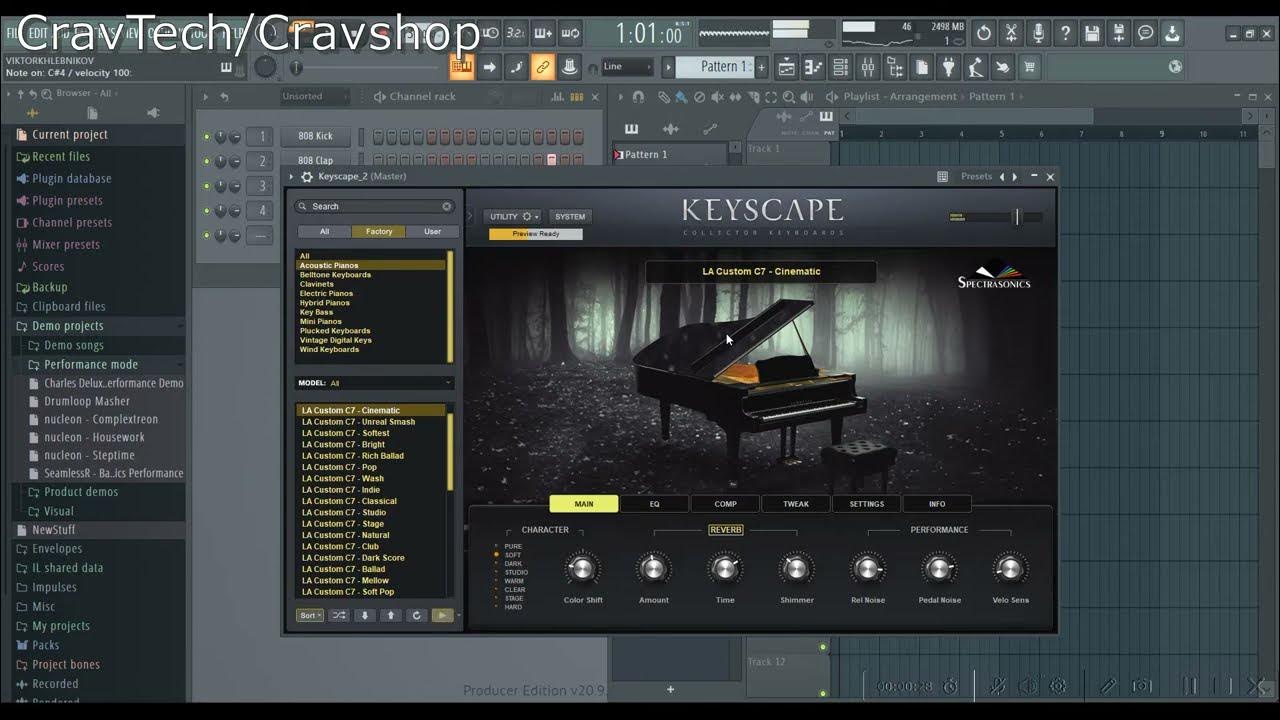
Task: Switch to the TWEAK tab in Keyscape
Action: pyautogui.click(x=796, y=504)
